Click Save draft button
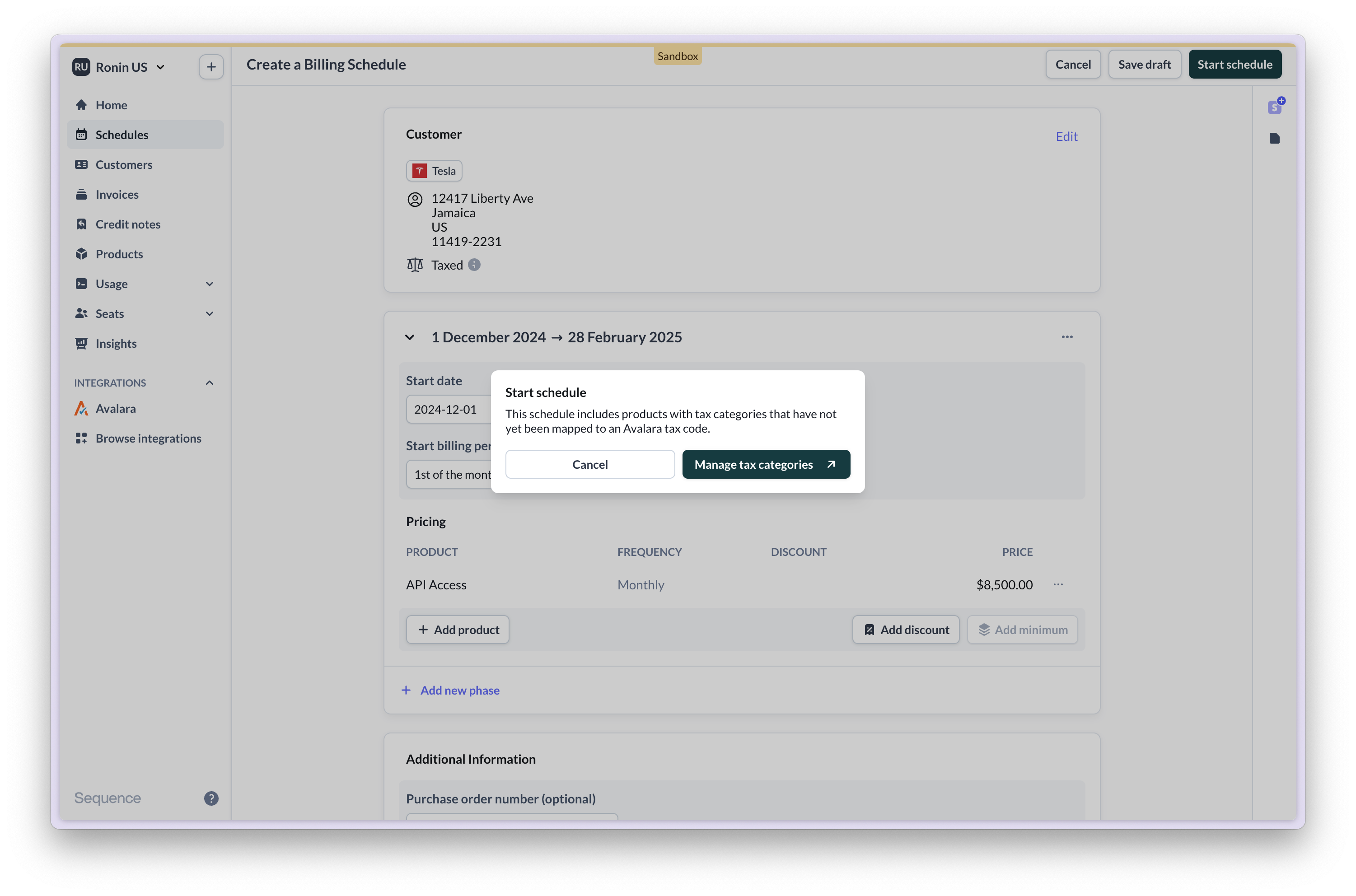 click(x=1144, y=65)
